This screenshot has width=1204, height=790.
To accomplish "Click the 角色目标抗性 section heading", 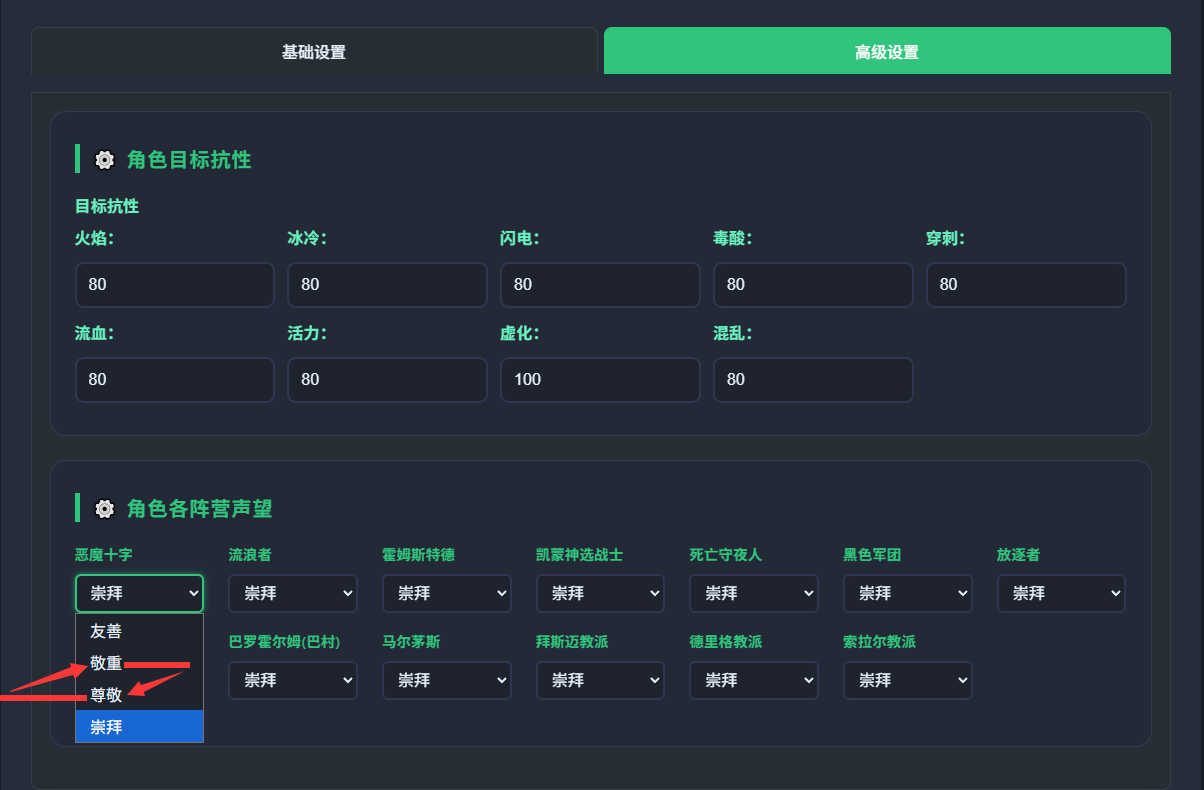I will [189, 160].
